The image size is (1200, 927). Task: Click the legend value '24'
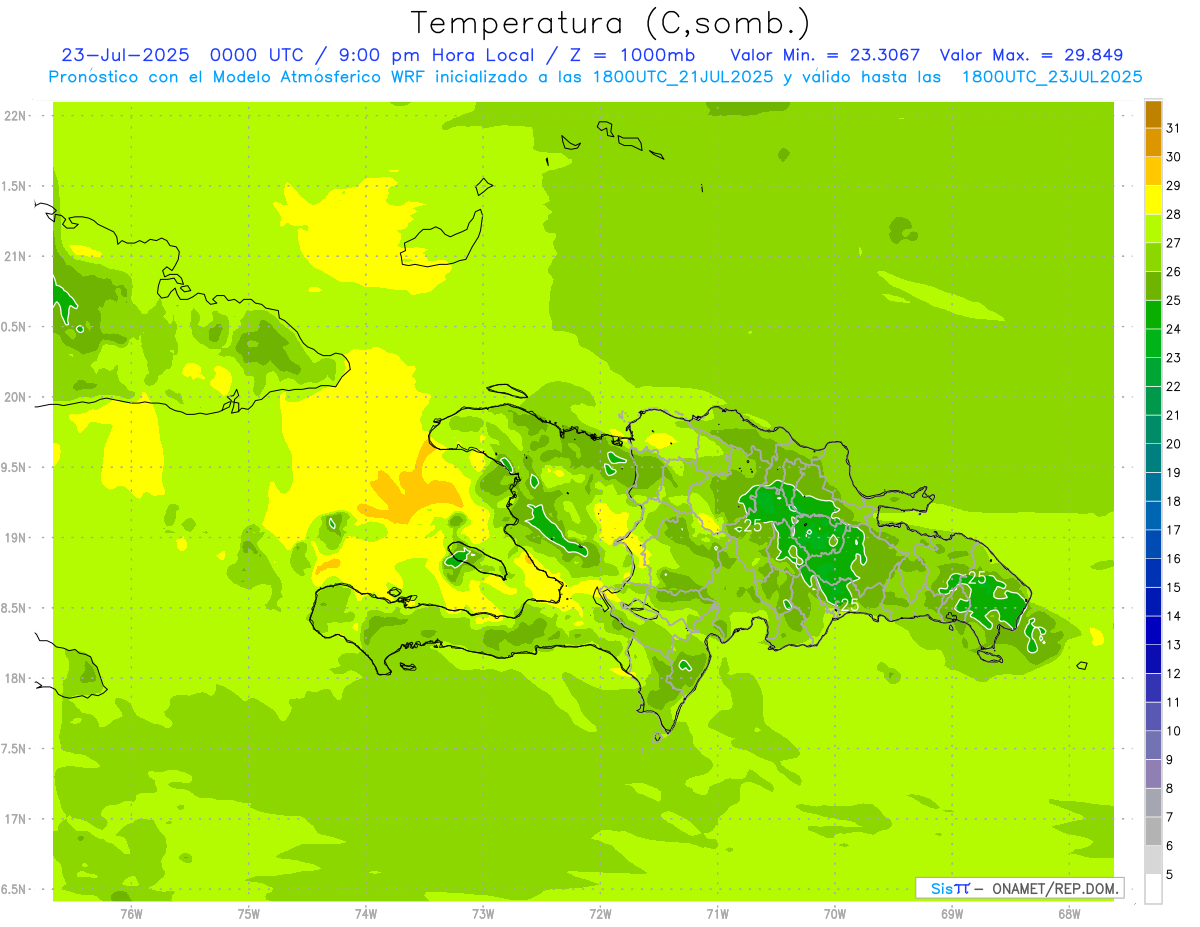(x=1174, y=329)
